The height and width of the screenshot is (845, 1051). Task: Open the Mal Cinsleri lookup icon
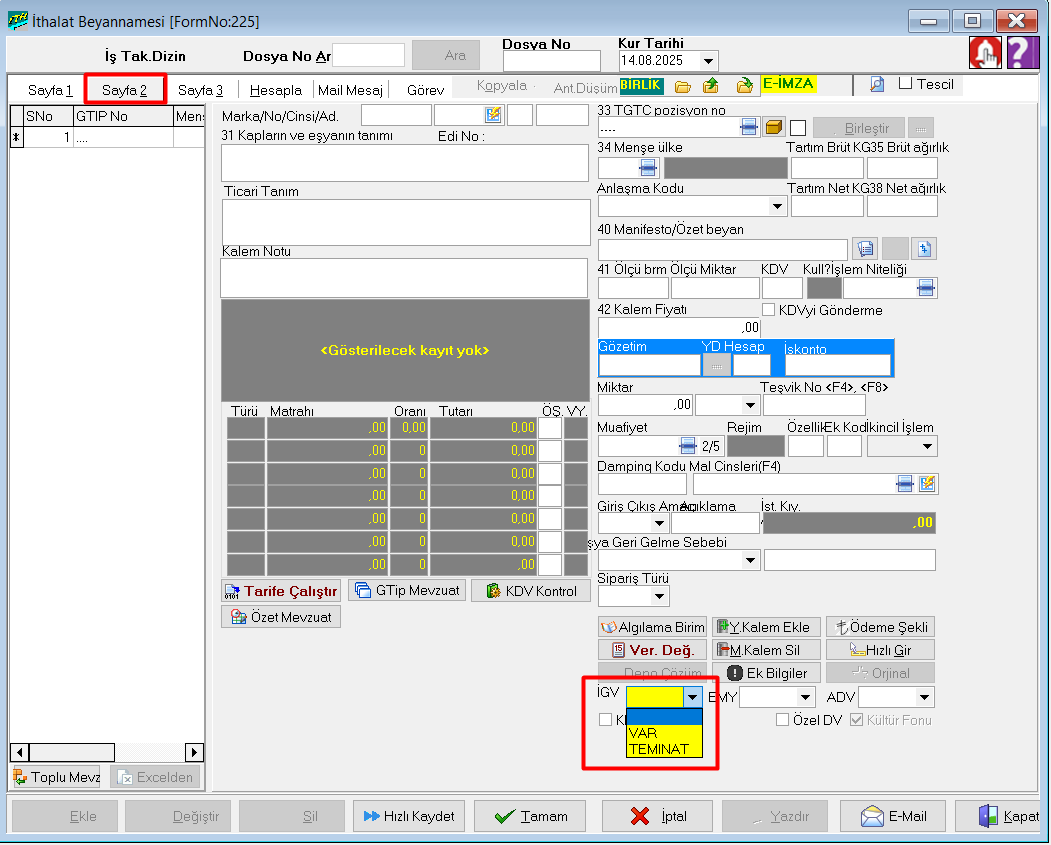[904, 484]
